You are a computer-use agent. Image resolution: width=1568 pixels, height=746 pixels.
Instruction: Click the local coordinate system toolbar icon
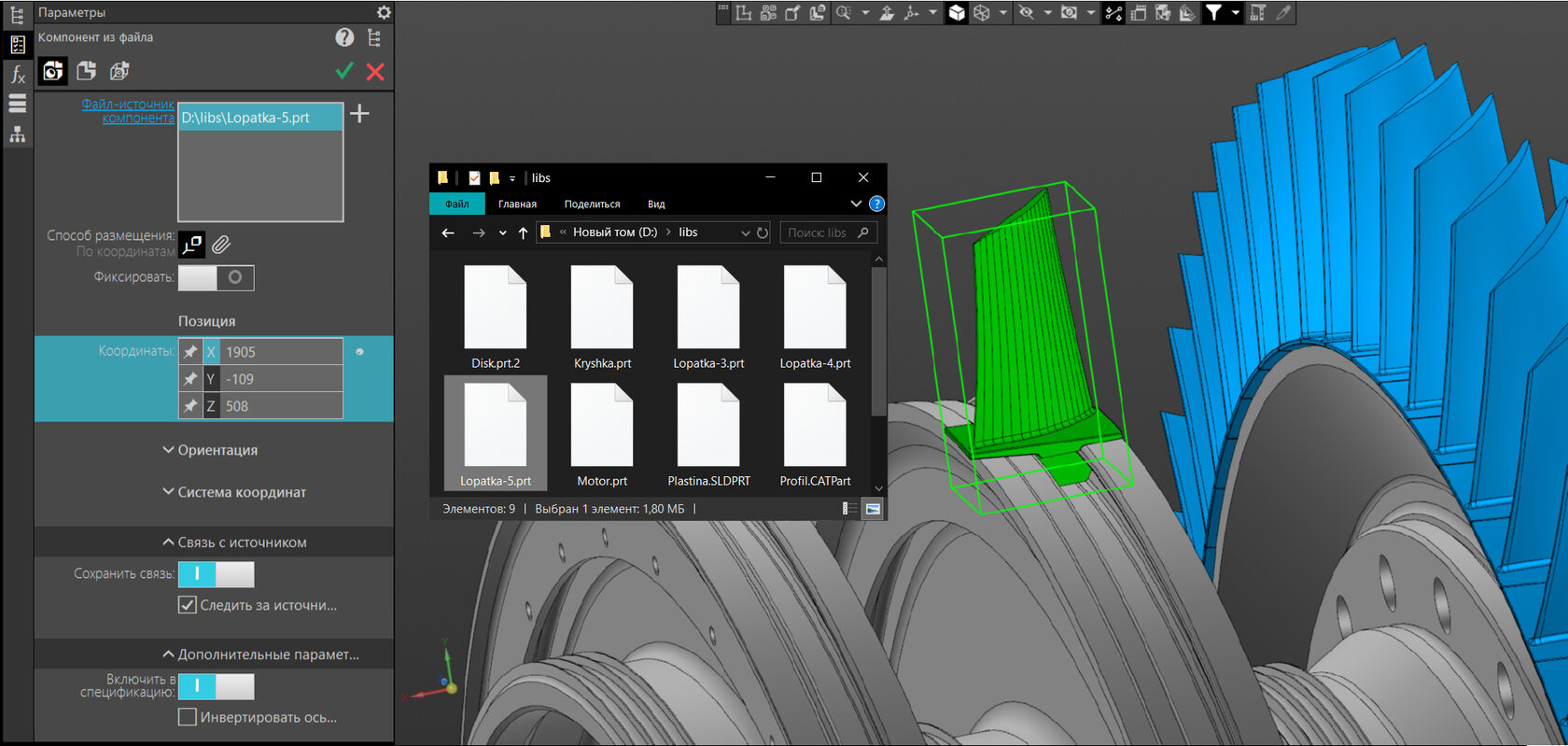pyautogui.click(x=744, y=13)
